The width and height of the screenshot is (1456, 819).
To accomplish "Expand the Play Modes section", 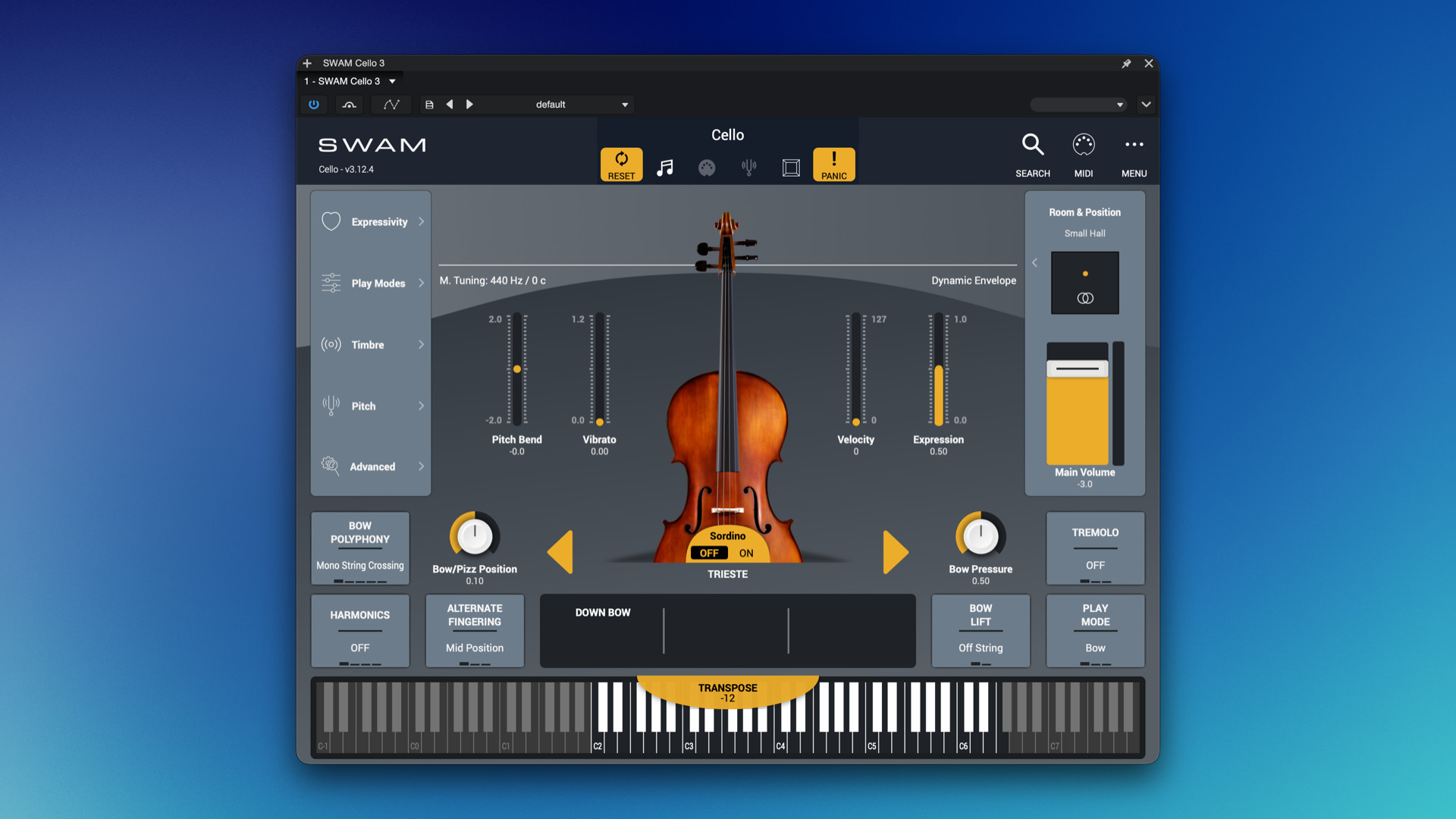I will click(x=372, y=283).
